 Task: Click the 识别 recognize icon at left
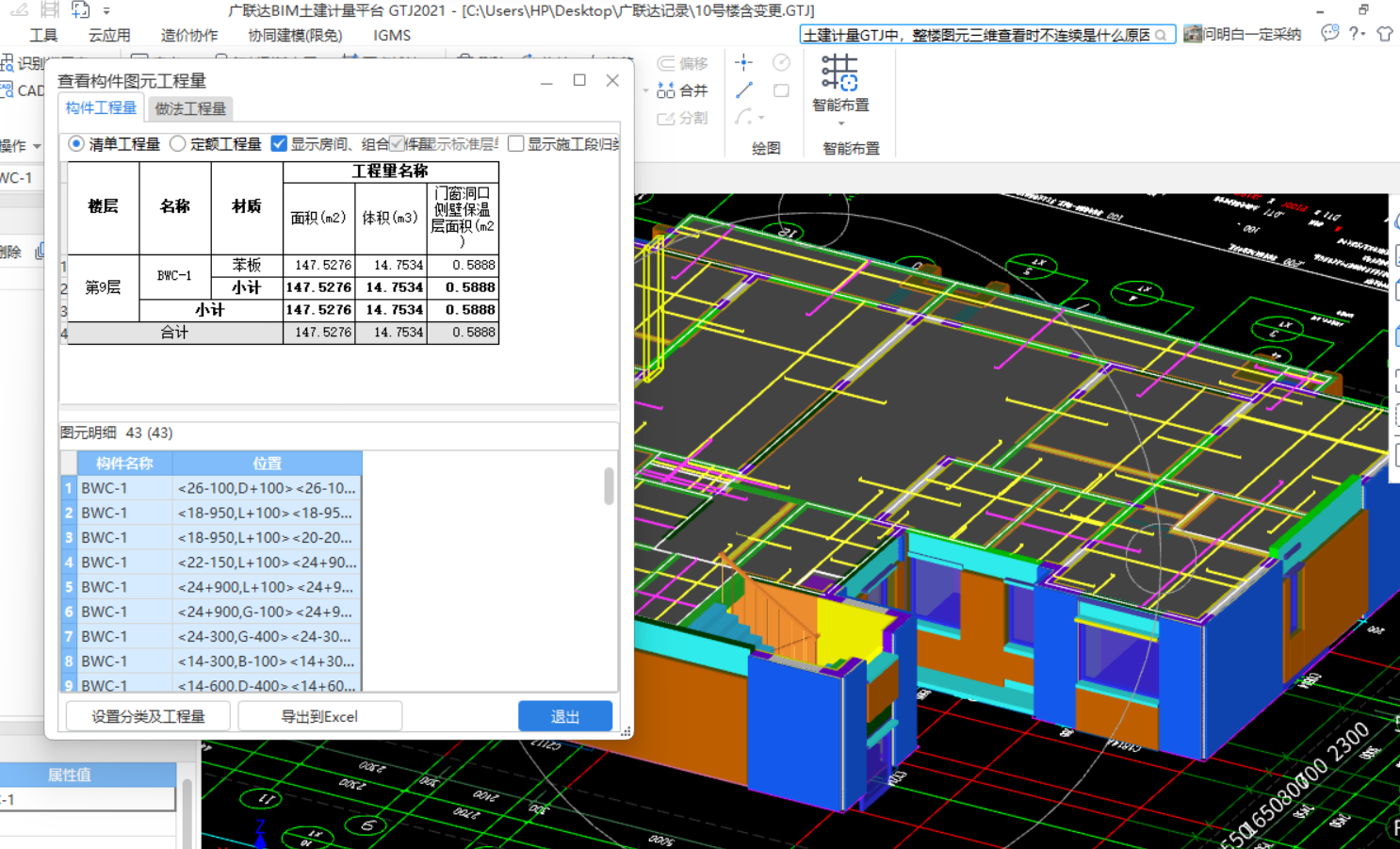coord(8,63)
